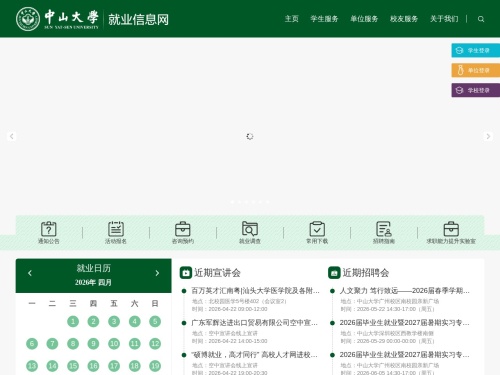Select April 8 on the calendar
Viewport: 500px width, 375px height.
pyautogui.click(x=73, y=344)
